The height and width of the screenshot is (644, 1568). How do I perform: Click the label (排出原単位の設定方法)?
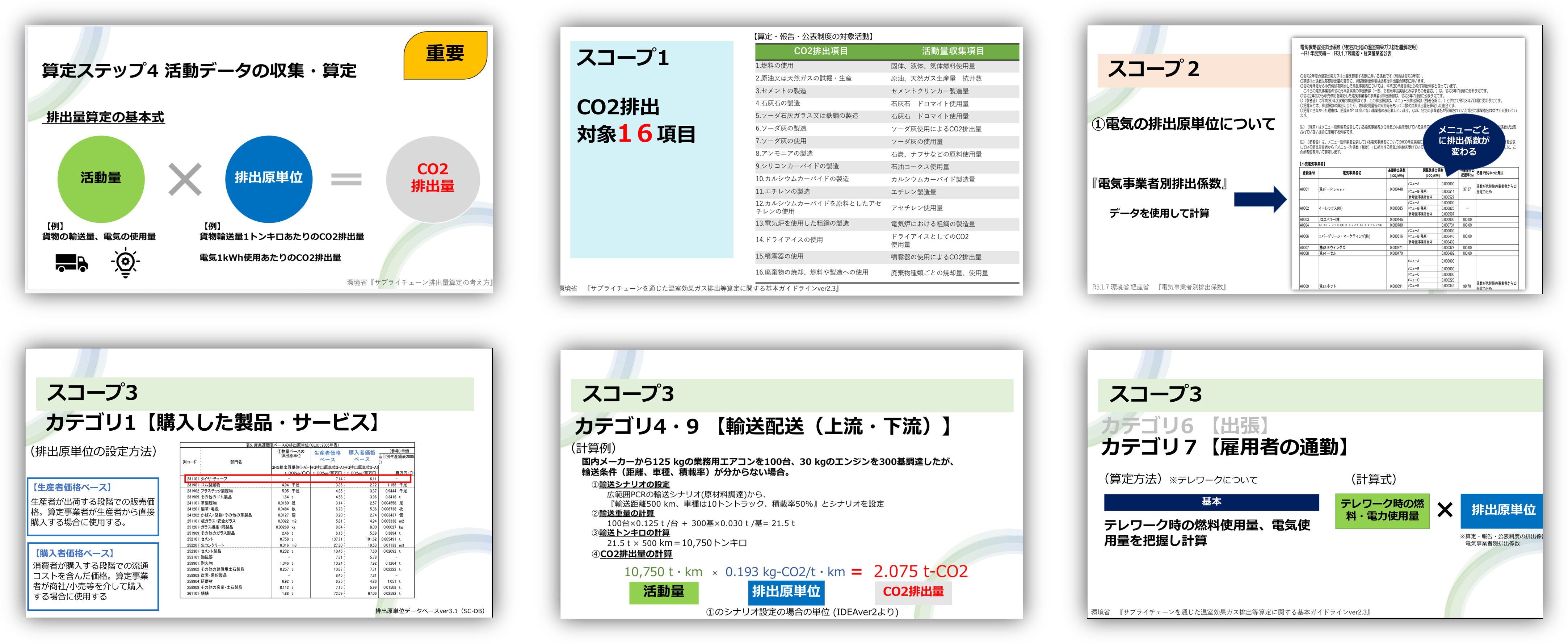93,451
